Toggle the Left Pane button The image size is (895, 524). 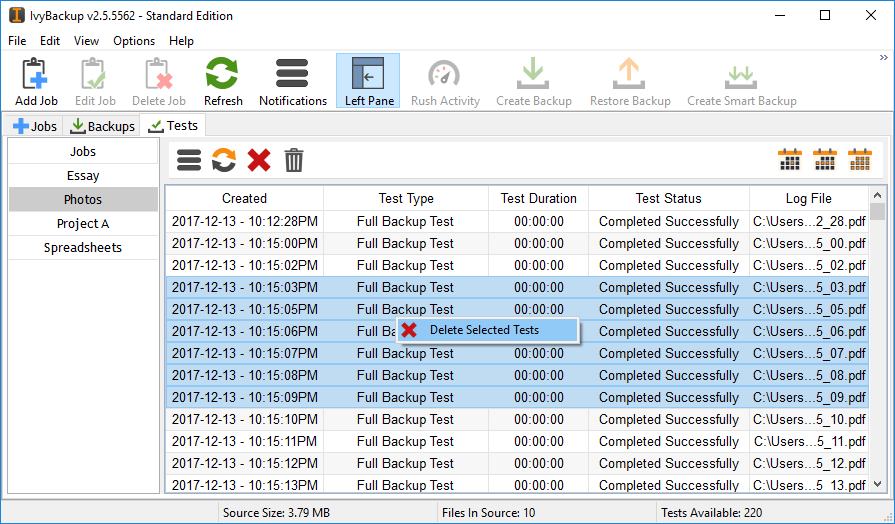(368, 81)
